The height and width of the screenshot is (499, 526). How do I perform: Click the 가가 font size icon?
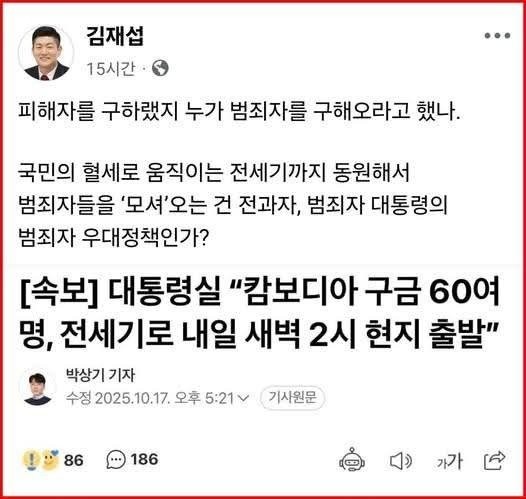pos(450,461)
